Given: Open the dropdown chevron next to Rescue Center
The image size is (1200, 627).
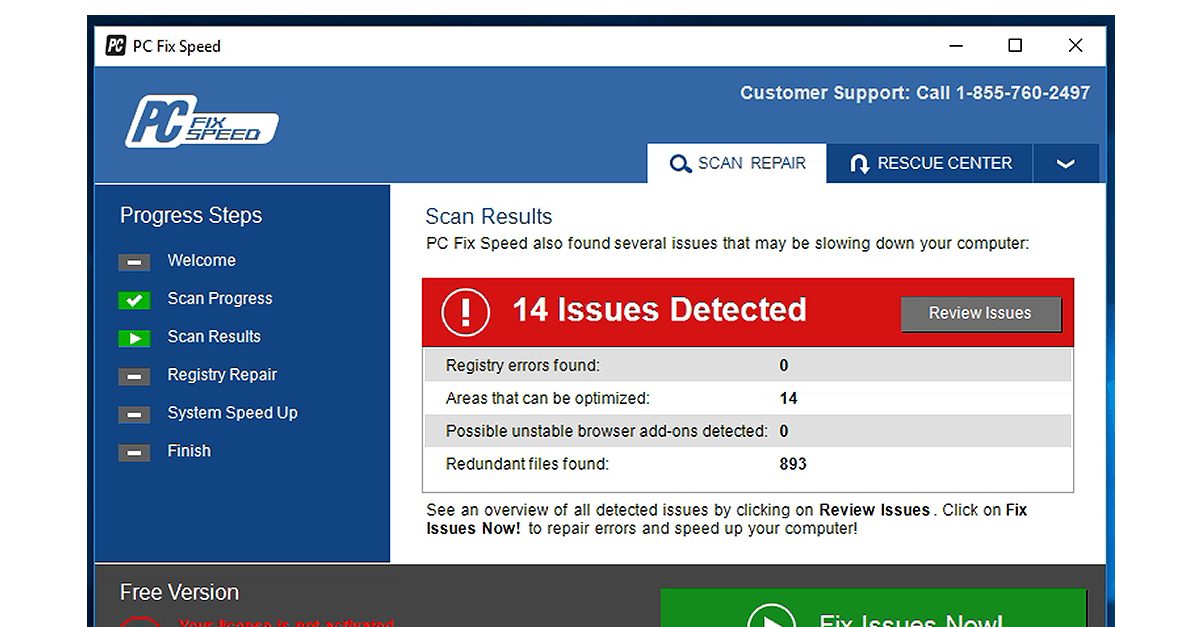Looking at the screenshot, I should [x=1066, y=163].
